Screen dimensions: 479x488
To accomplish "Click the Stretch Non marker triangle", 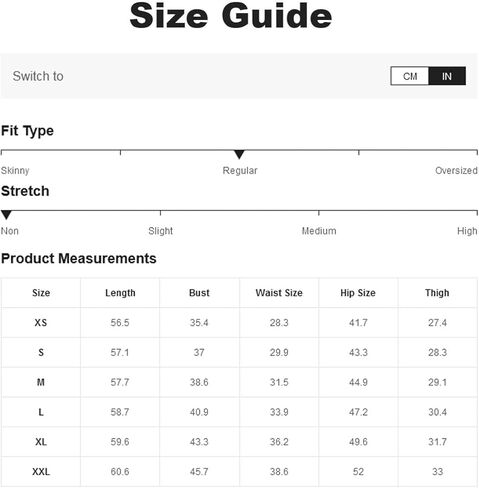I will coord(6,215).
